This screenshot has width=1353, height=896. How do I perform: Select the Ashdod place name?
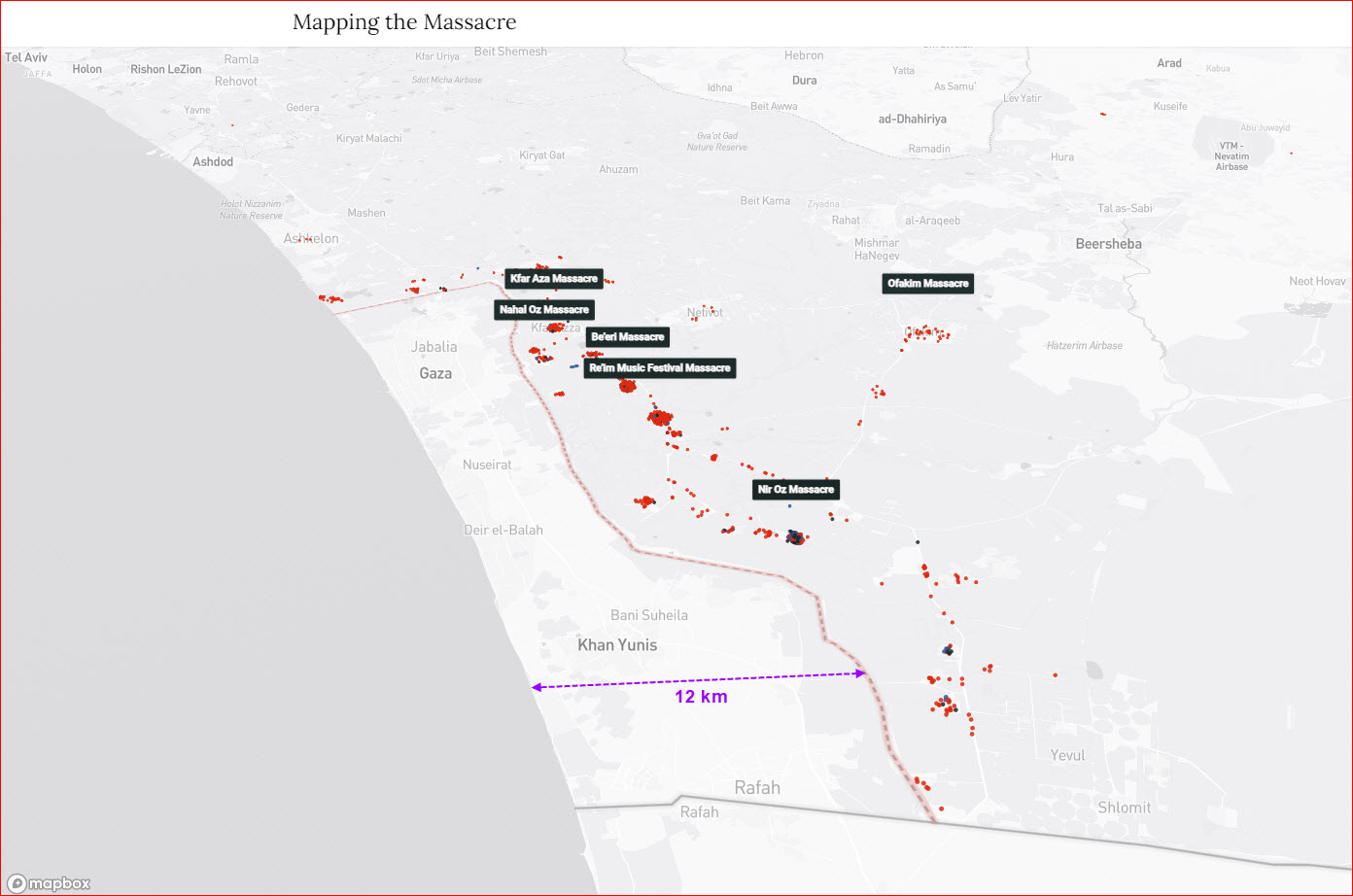(x=213, y=161)
